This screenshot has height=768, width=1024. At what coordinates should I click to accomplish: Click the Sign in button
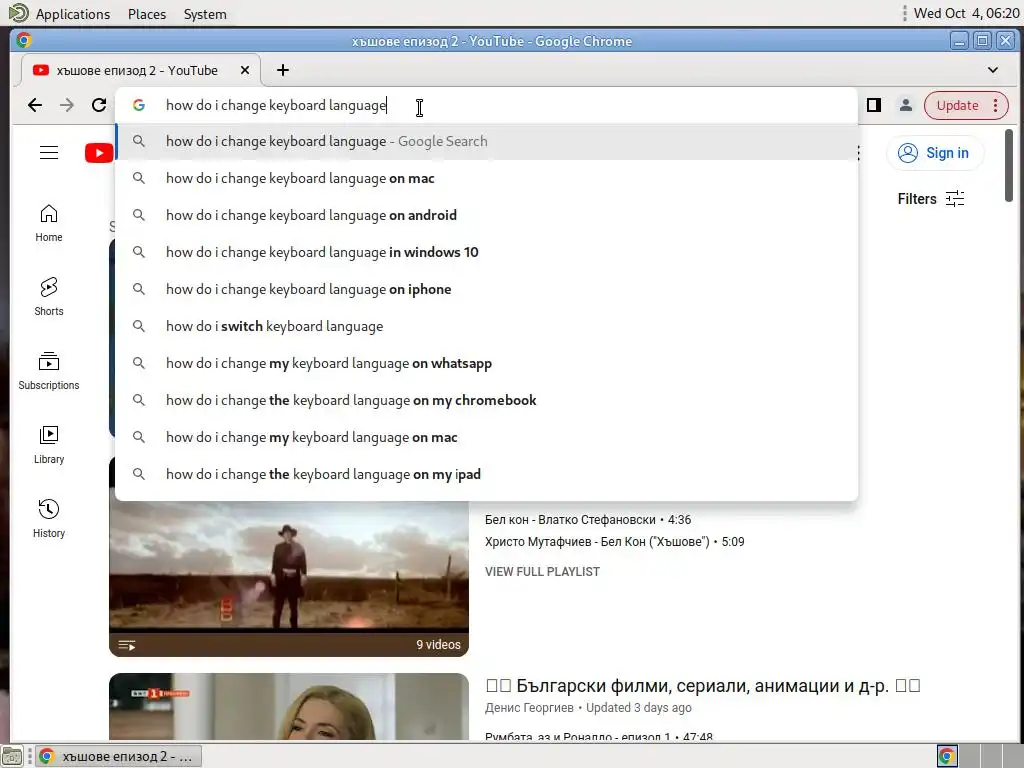click(934, 153)
